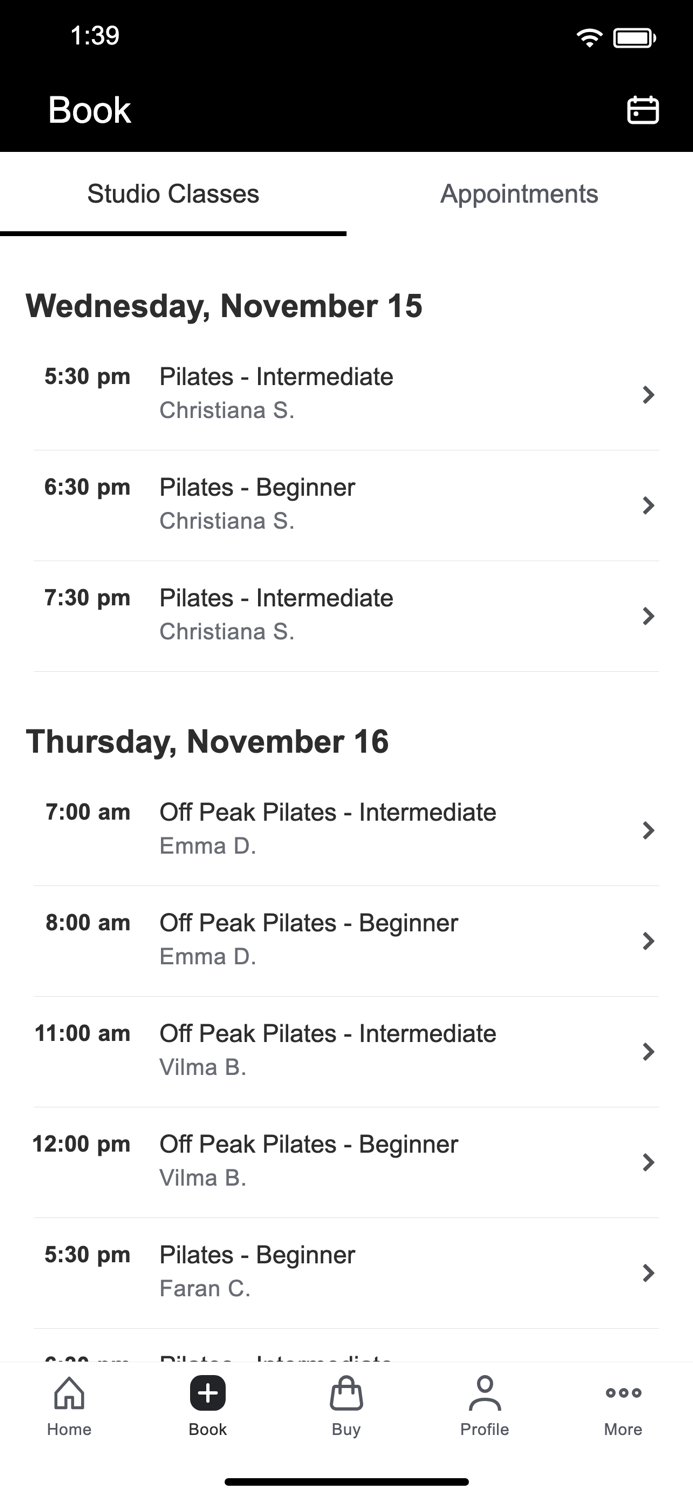The height and width of the screenshot is (1500, 693).
Task: Expand the 7:00 am Off Peak Pilates Intermediate chevron
Action: coord(648,830)
